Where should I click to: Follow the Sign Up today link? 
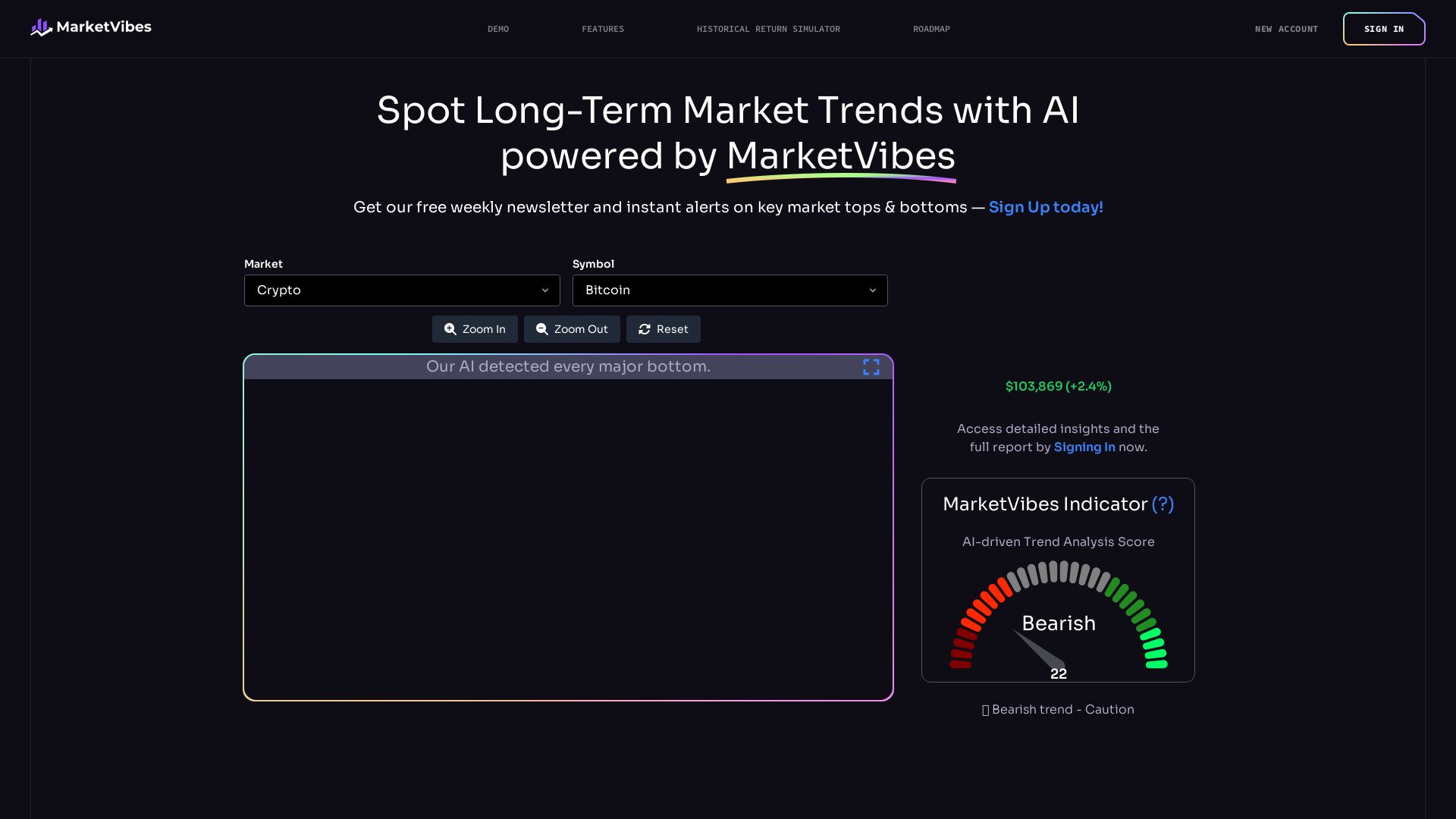(x=1046, y=207)
